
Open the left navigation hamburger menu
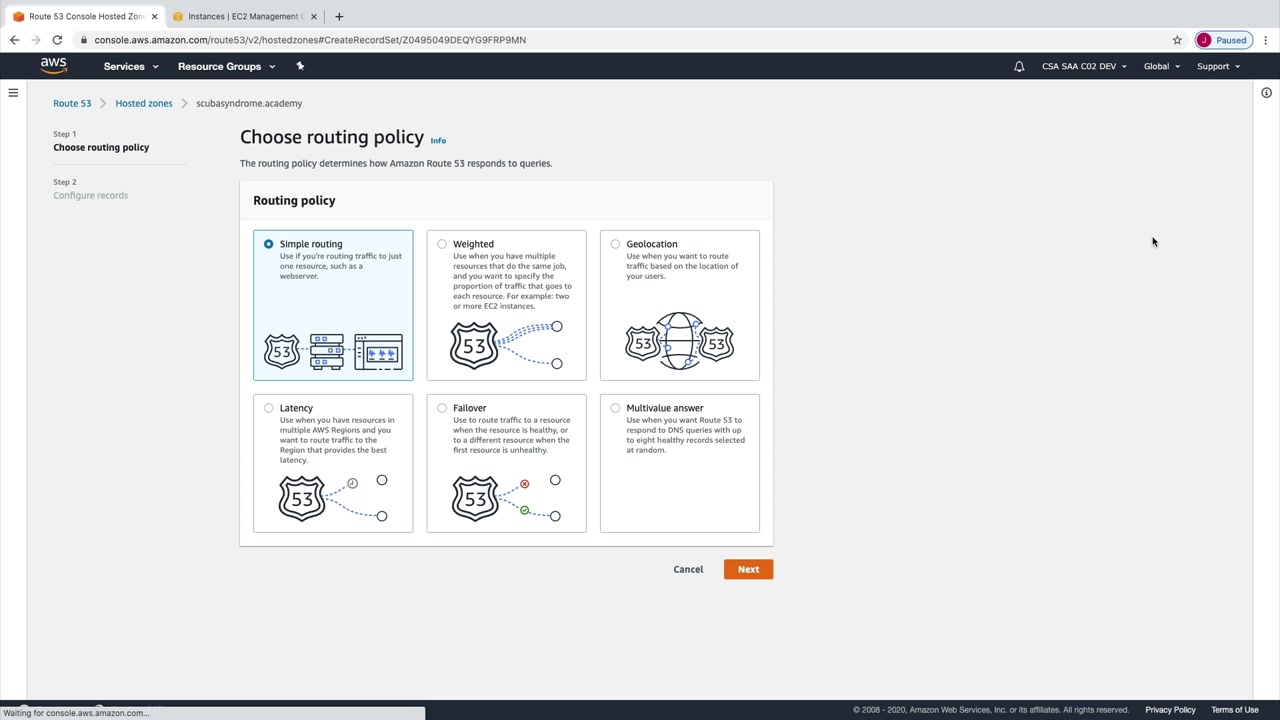[13, 93]
